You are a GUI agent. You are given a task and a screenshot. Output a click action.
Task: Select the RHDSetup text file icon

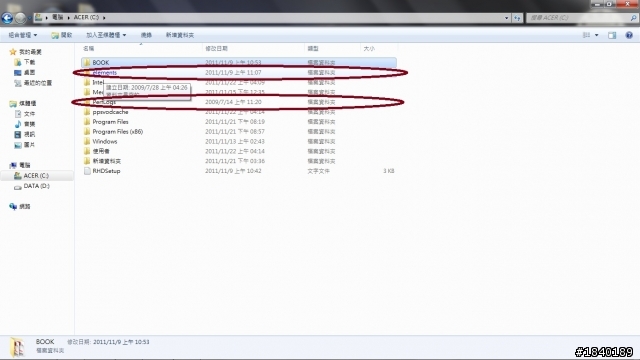(87, 171)
